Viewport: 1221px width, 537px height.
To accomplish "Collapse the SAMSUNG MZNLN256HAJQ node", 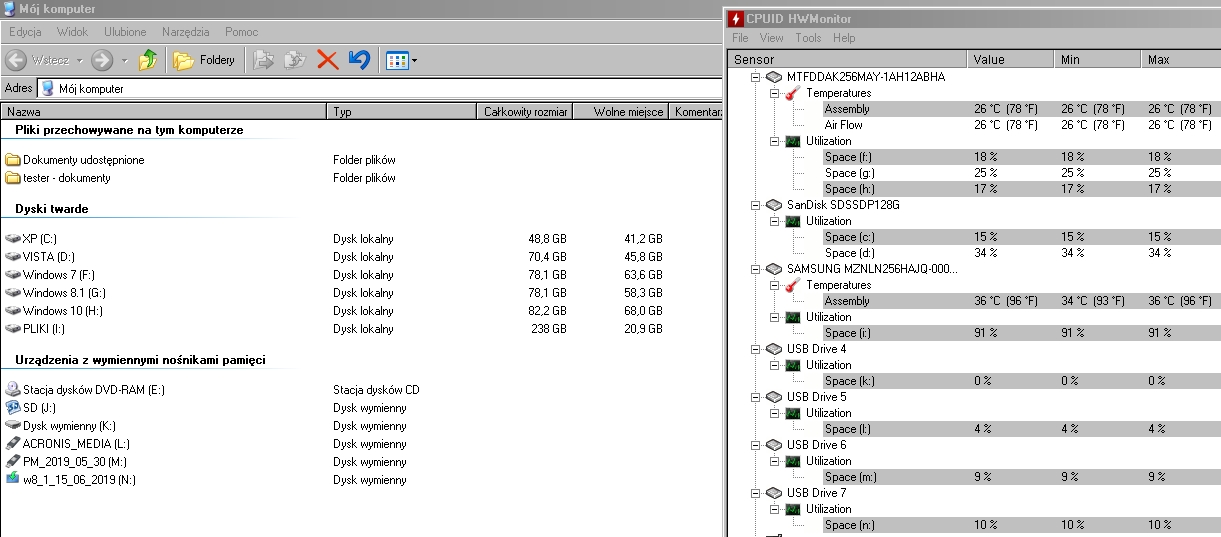I will [755, 269].
